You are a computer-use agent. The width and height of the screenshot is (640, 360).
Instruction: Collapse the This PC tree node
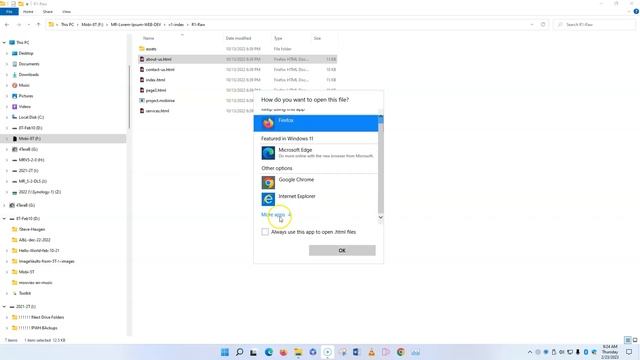pos(4,42)
